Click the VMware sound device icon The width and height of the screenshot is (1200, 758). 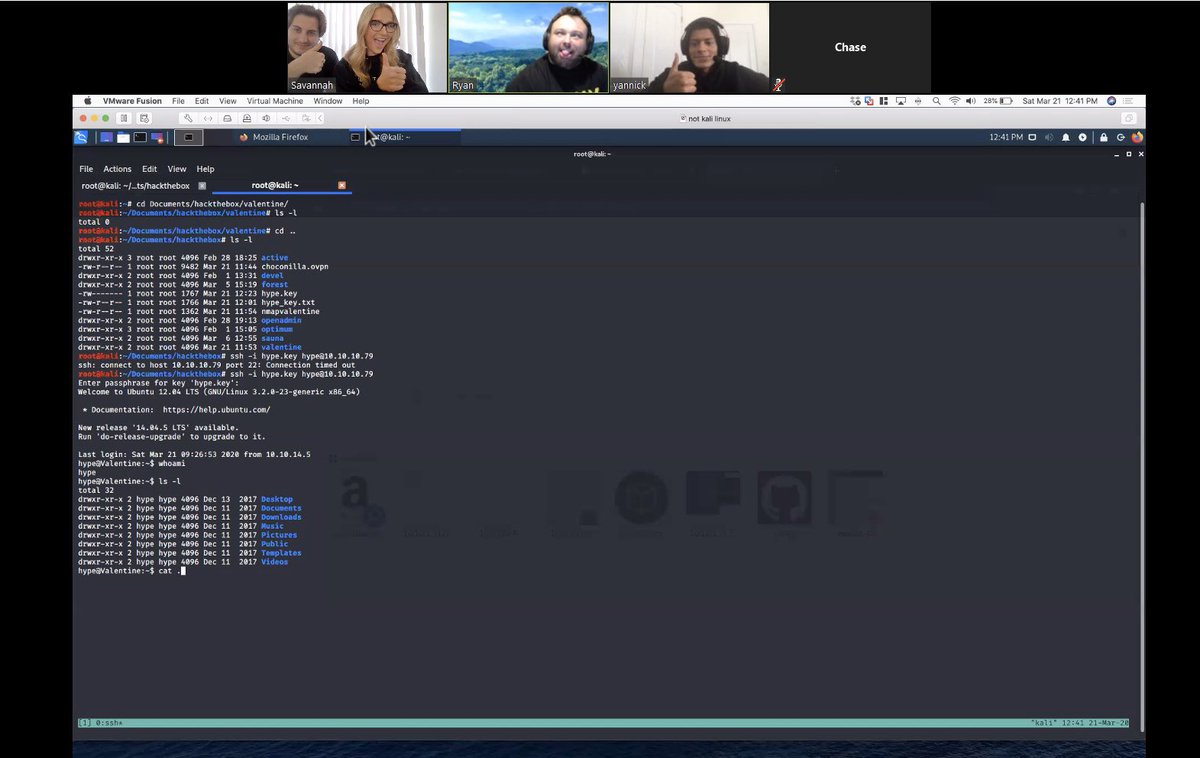click(266, 118)
